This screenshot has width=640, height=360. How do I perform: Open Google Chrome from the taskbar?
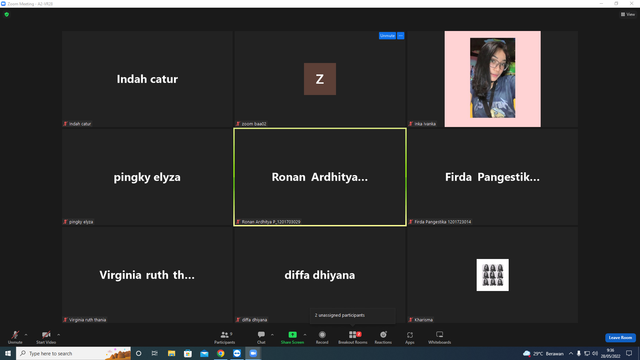220,353
